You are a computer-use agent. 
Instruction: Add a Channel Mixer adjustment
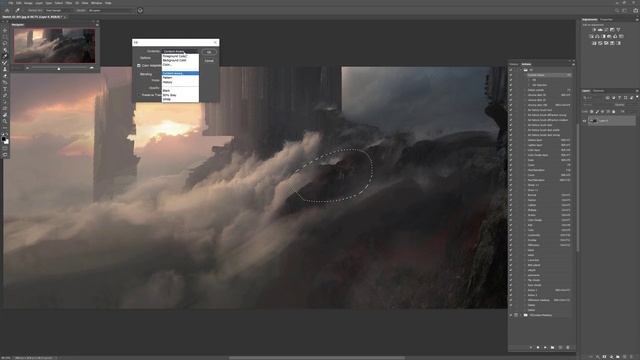coord(615,36)
